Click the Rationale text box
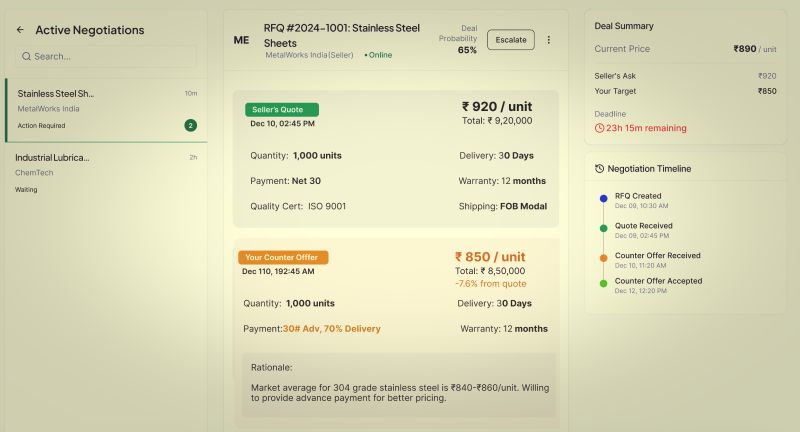 coord(398,384)
